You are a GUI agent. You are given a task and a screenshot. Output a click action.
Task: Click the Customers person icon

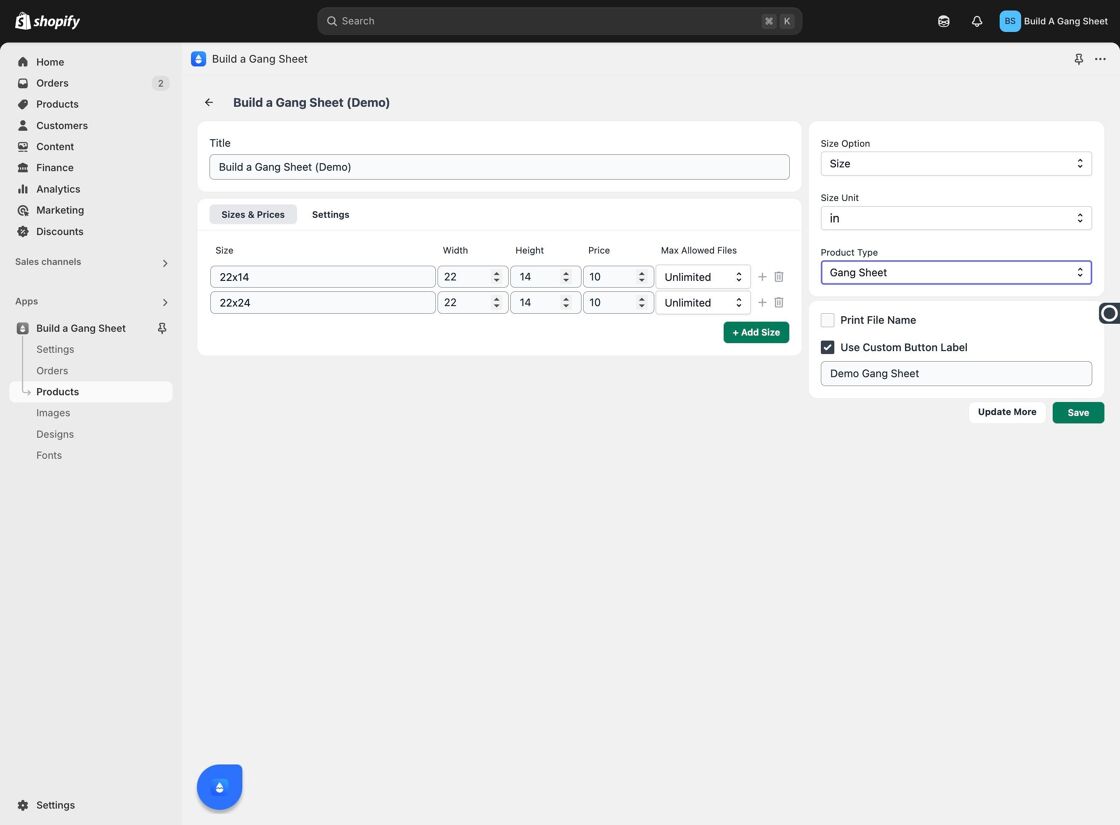pyautogui.click(x=23, y=126)
